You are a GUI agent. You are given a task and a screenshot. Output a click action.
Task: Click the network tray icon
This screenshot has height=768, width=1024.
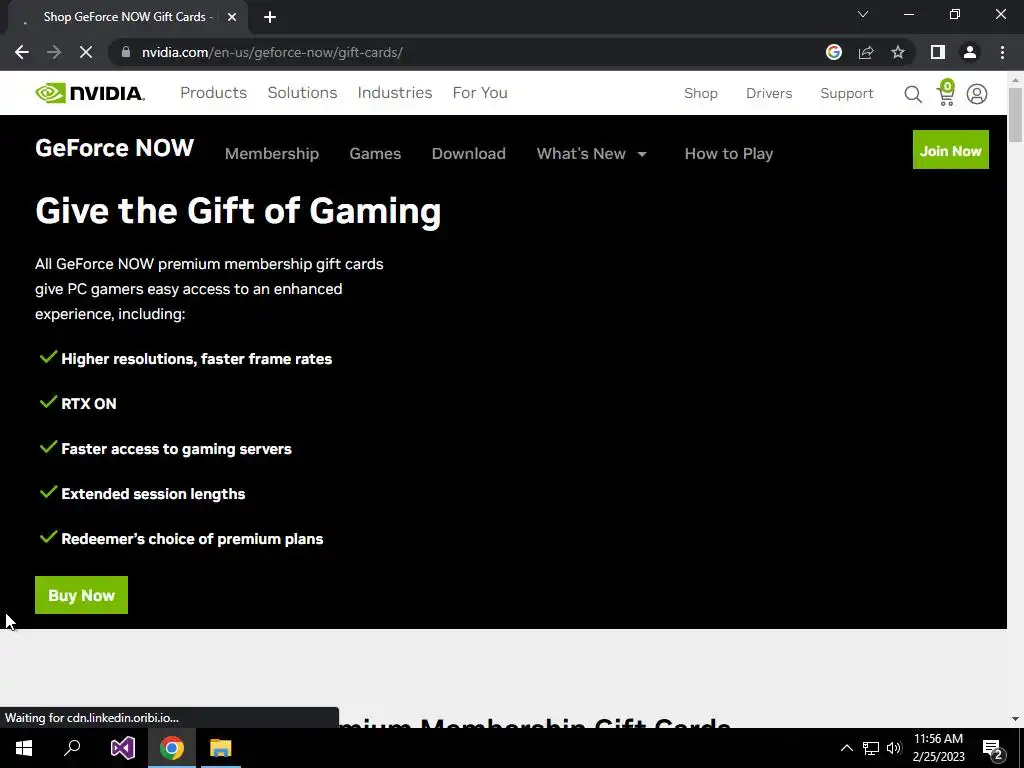871,748
